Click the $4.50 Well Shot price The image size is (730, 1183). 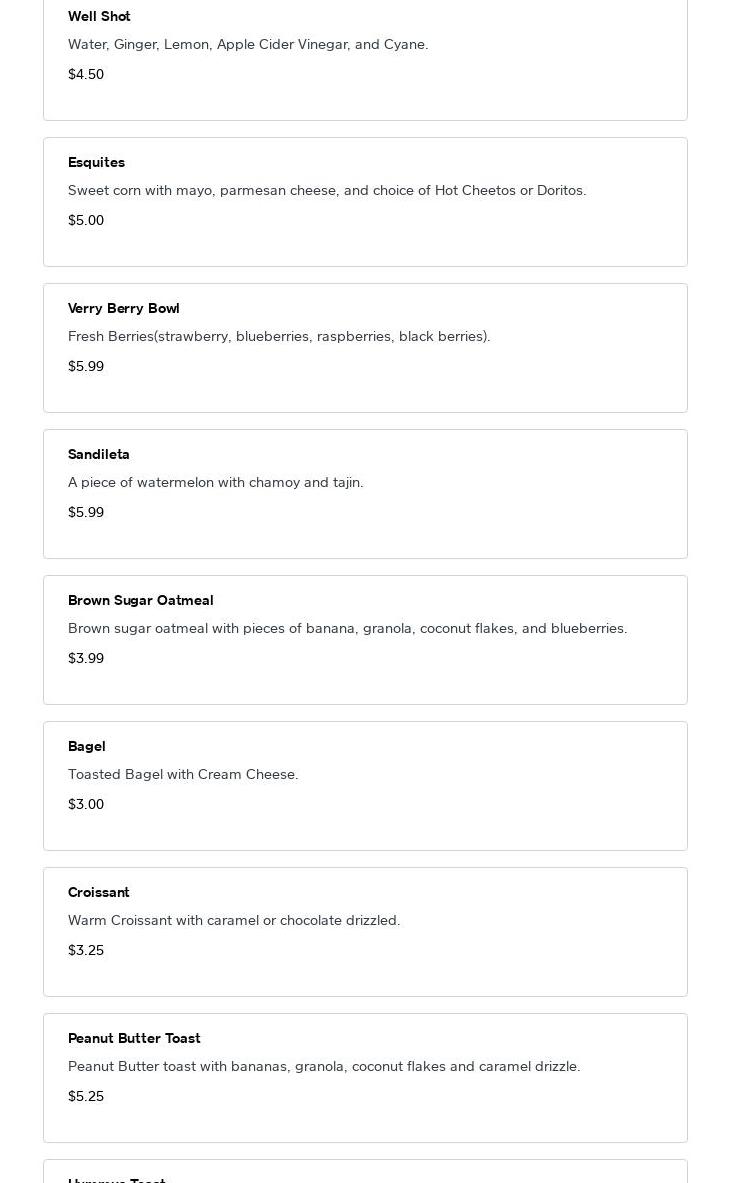click(x=86, y=74)
